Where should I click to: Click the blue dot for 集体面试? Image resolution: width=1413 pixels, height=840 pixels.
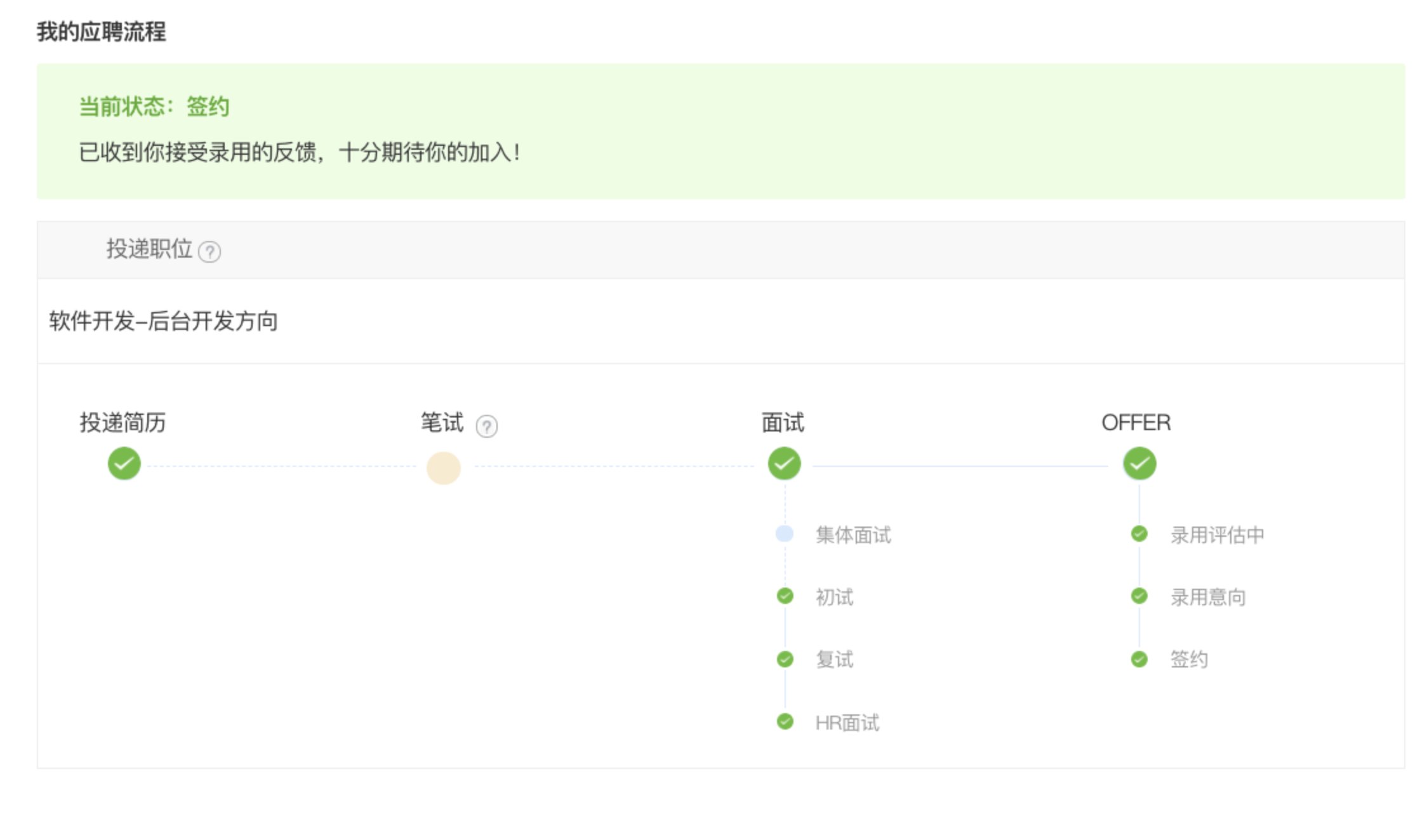785,534
